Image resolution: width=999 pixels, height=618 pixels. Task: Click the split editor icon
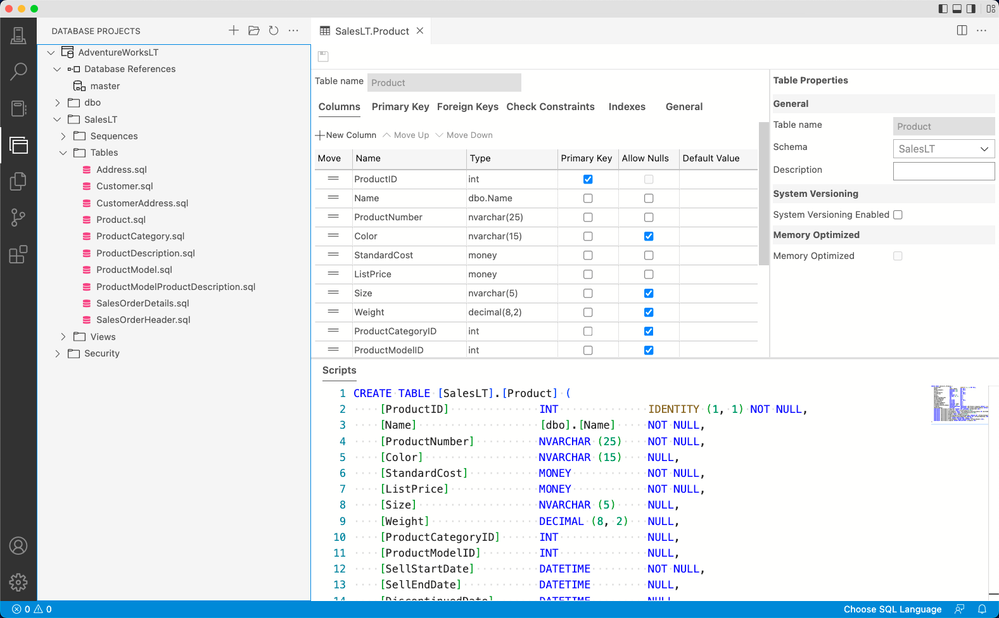pyautogui.click(x=962, y=31)
